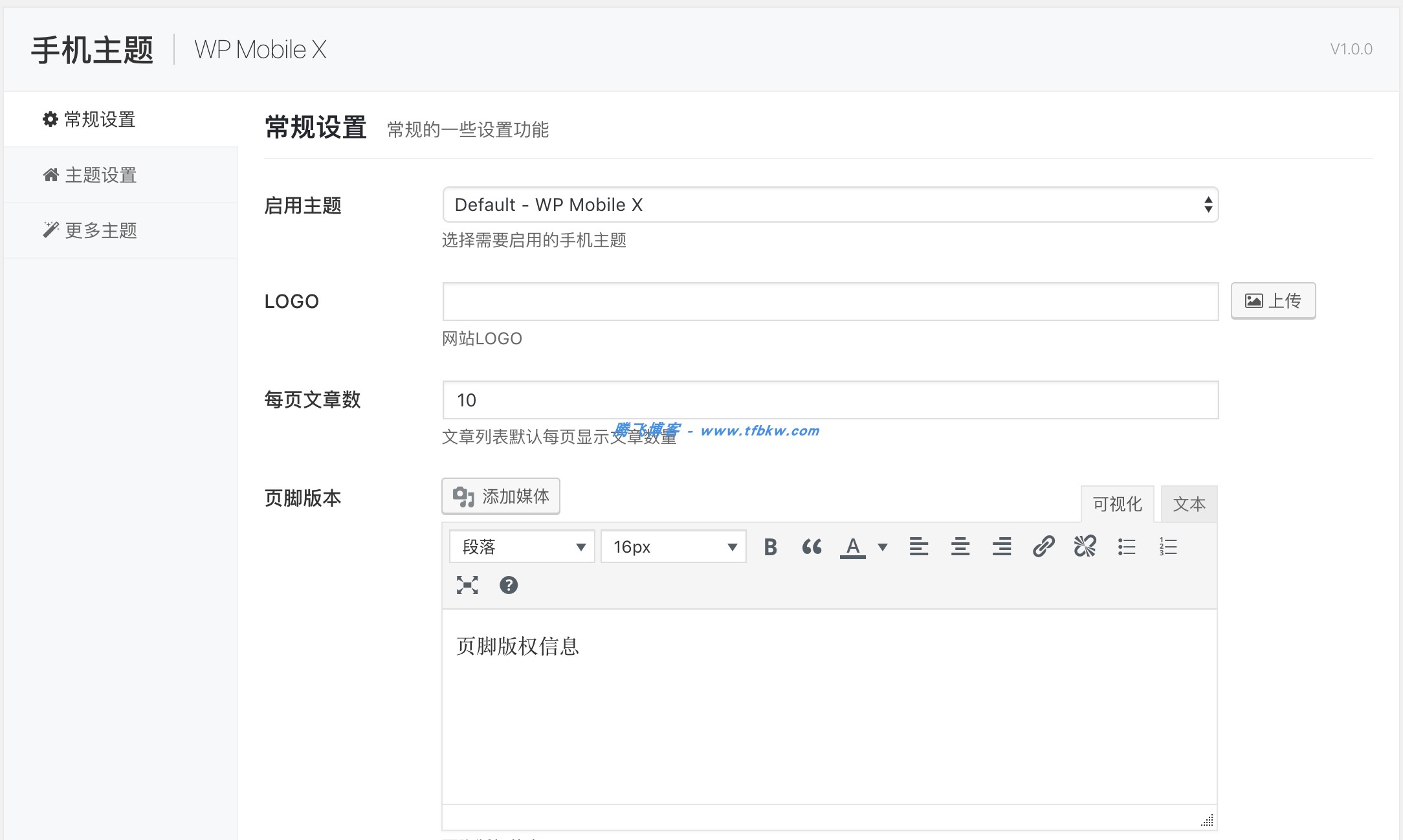Click the gear icon beside 常规设置
The height and width of the screenshot is (840, 1403).
[x=50, y=119]
